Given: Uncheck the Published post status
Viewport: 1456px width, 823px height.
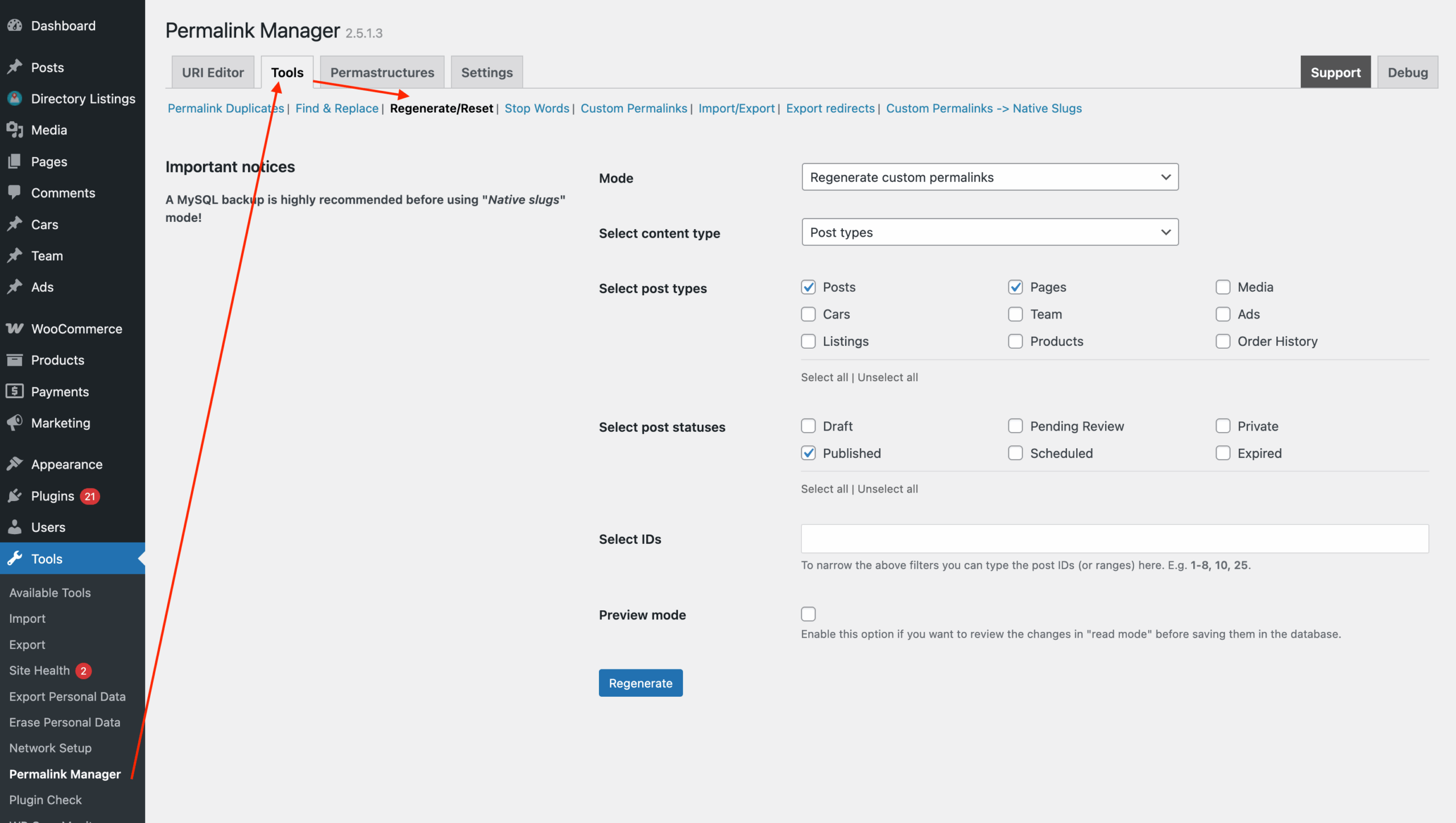Looking at the screenshot, I should click(808, 453).
